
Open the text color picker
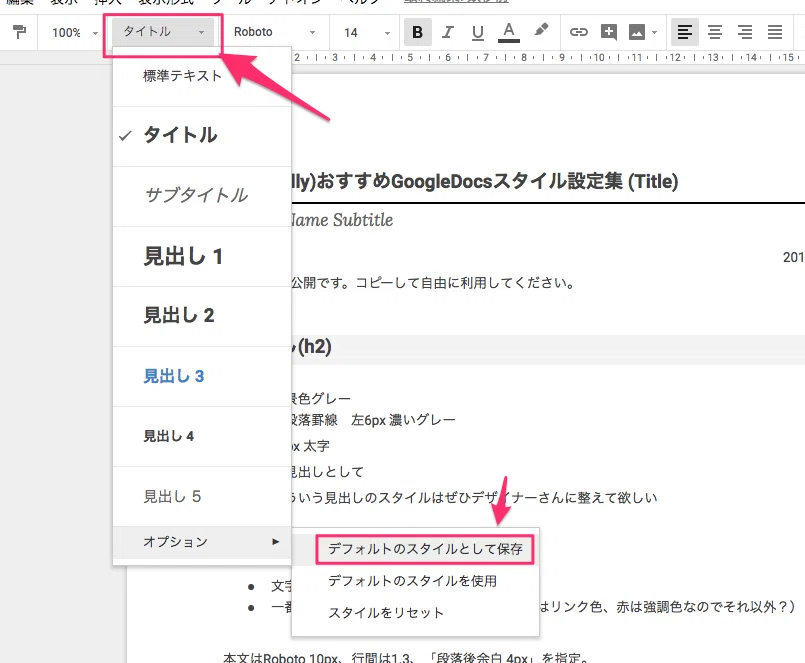coord(509,32)
